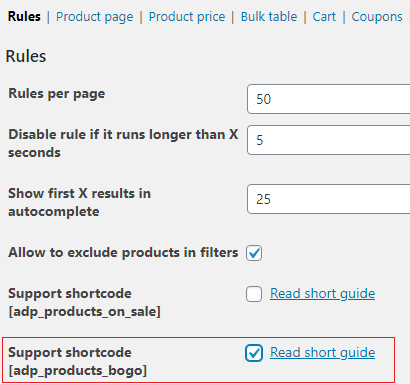
Task: Open the Coupons tab
Action: 377,17
